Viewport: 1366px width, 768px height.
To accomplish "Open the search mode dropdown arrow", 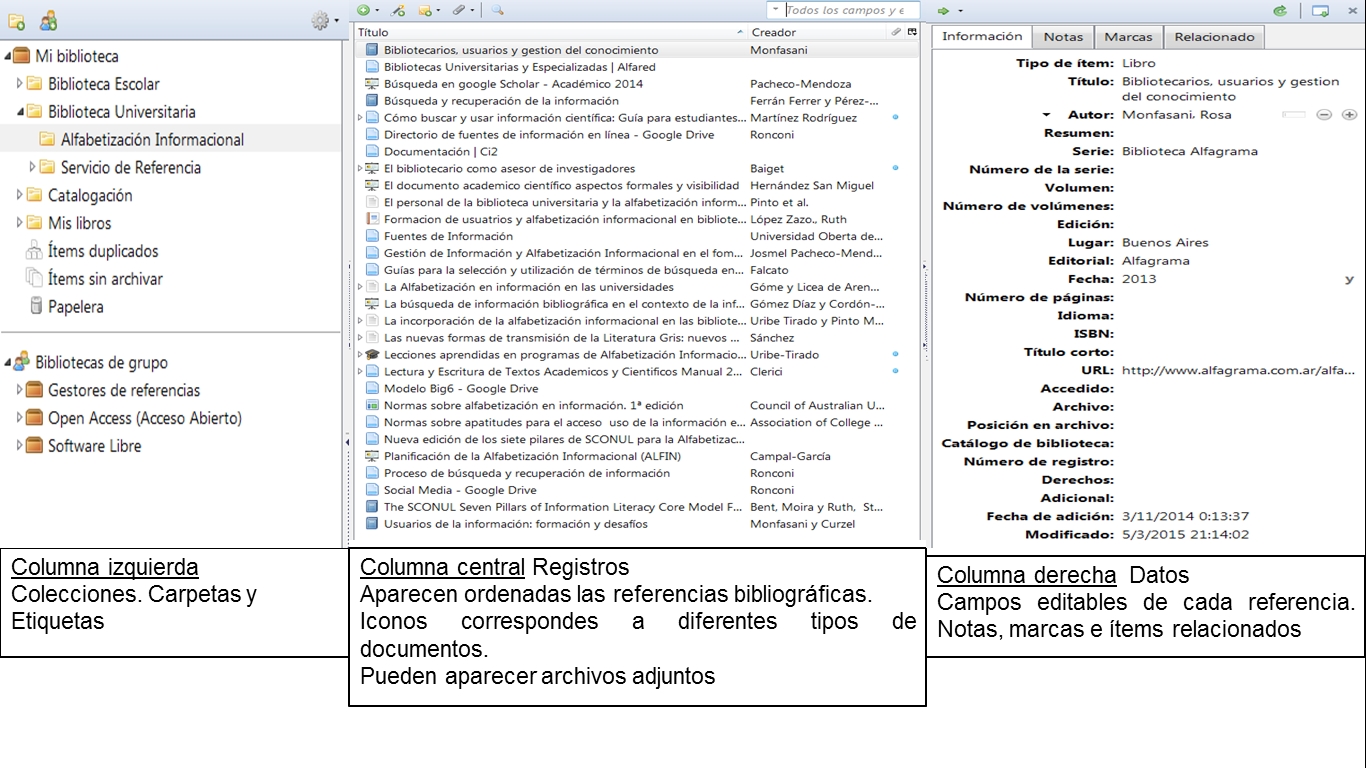I will 776,10.
